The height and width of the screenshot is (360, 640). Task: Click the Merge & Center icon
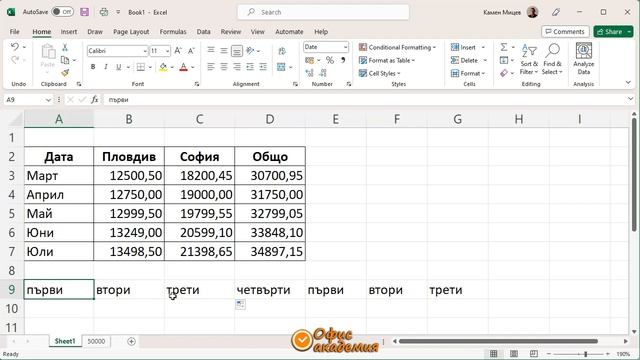(x=281, y=67)
